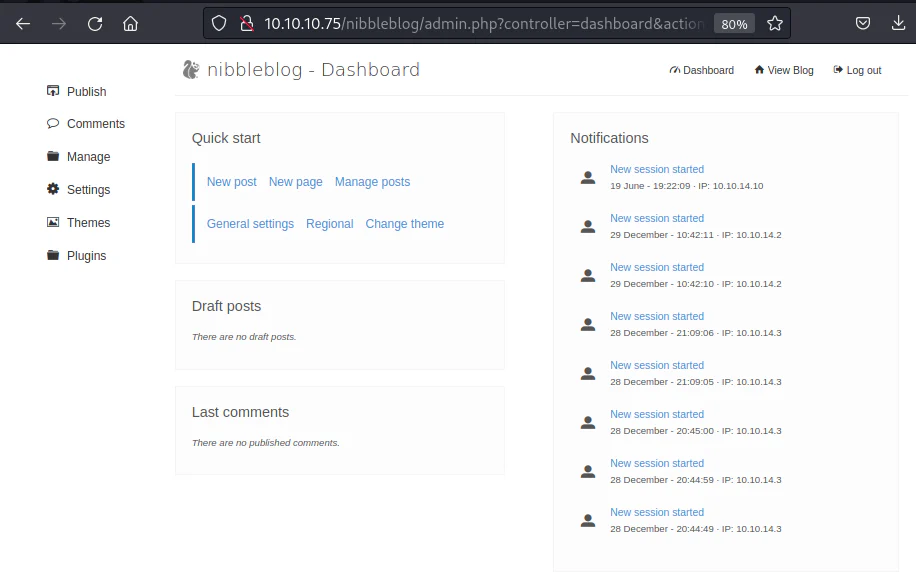Click the Draft posts heading
Viewport: 916px width, 587px height.
coord(226,306)
